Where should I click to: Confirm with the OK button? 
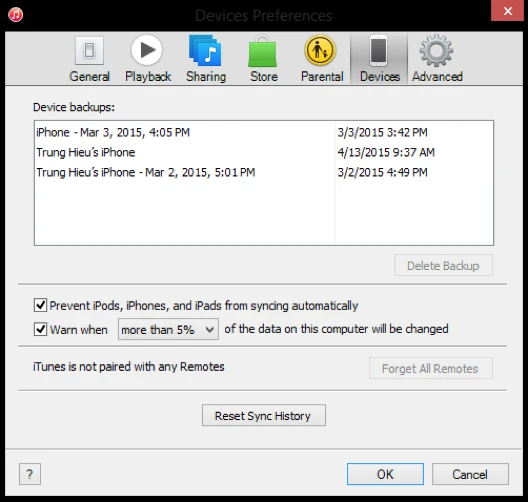[x=385, y=474]
